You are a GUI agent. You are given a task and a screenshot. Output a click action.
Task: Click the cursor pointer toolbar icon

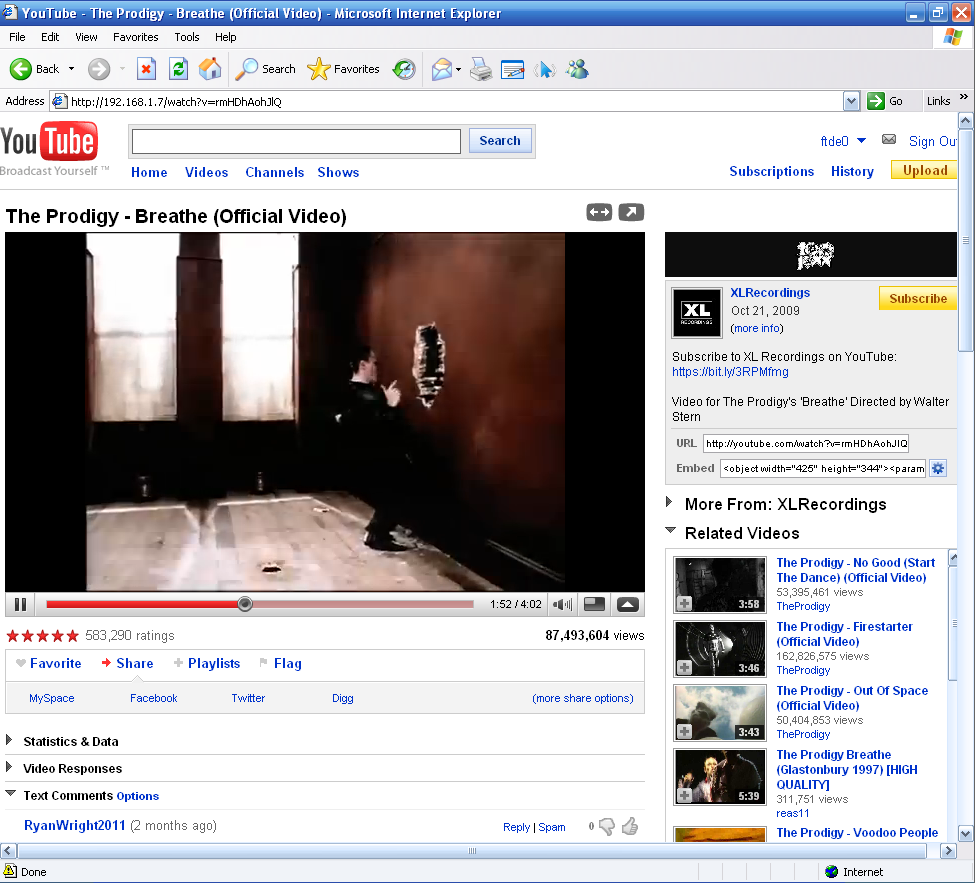(545, 69)
